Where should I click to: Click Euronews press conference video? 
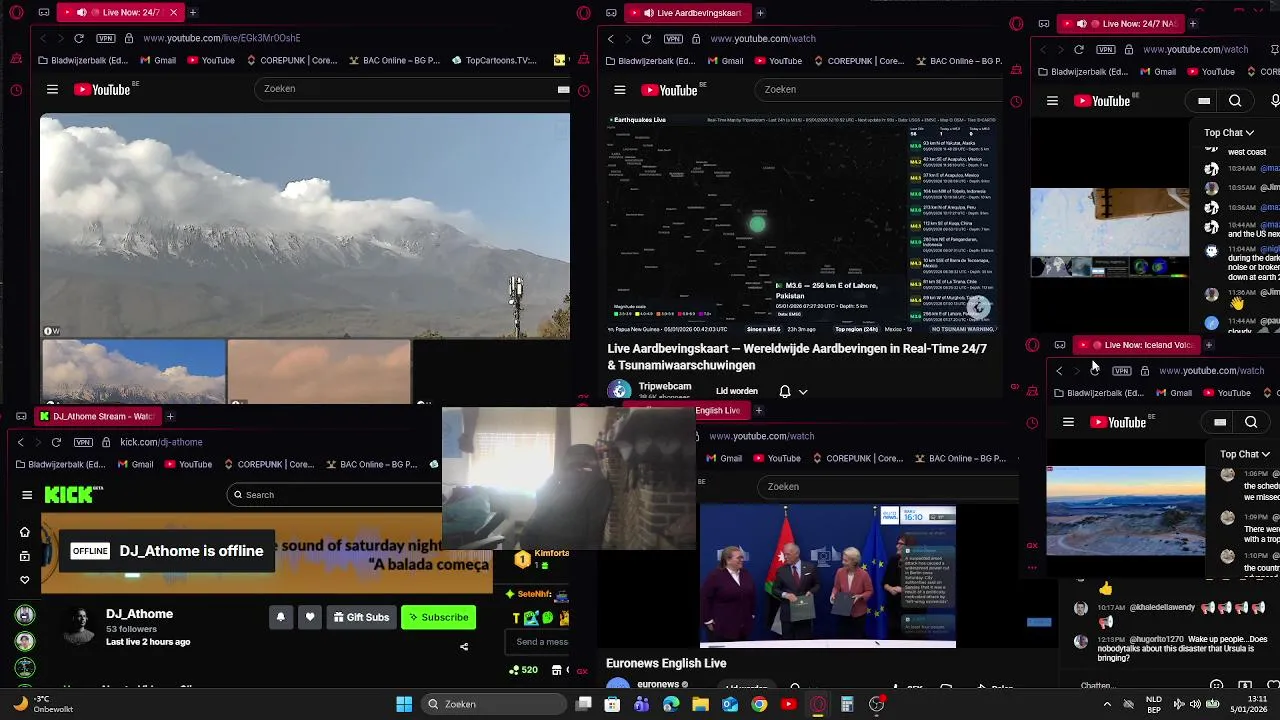click(x=827, y=575)
